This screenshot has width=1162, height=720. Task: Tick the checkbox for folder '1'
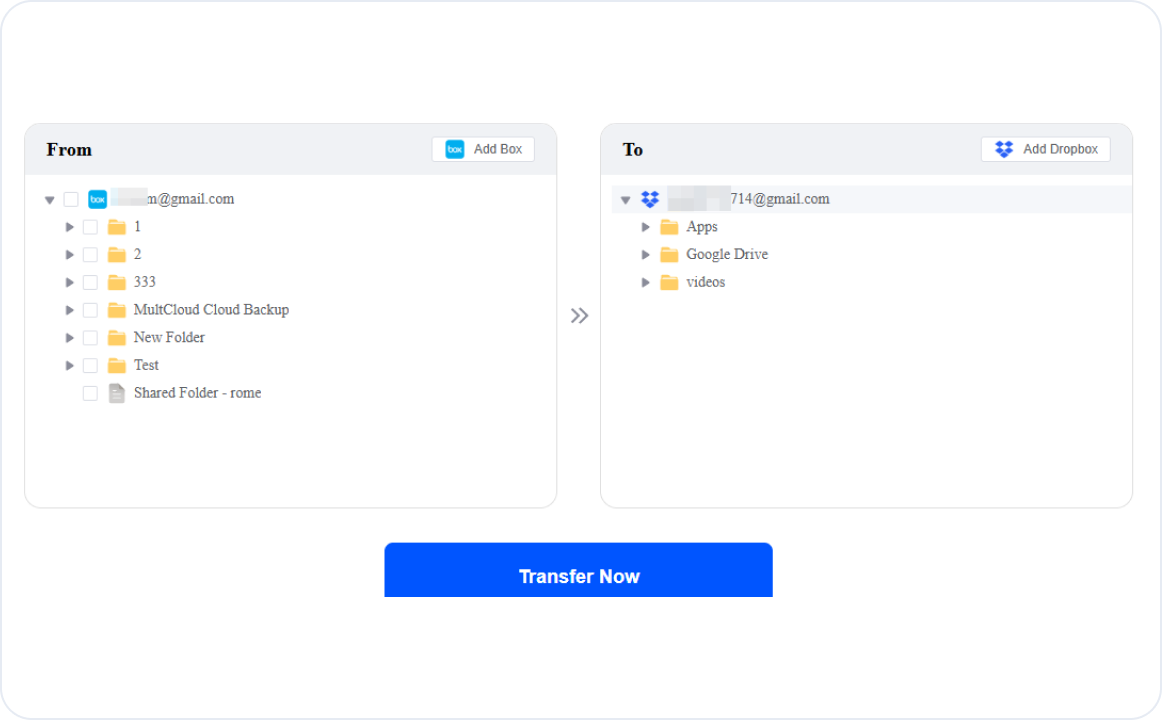pos(90,227)
